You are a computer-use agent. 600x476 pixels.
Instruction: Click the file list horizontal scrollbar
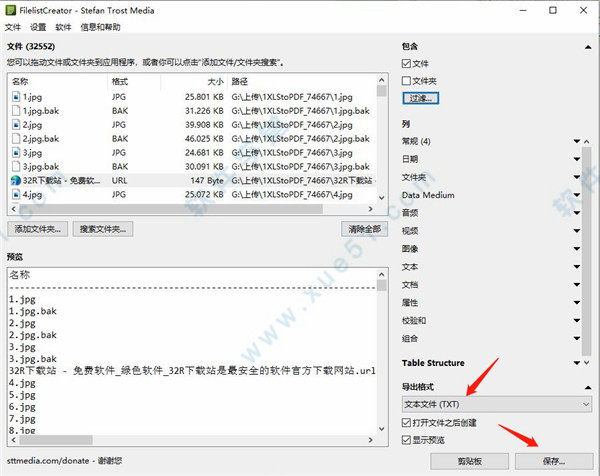point(190,210)
